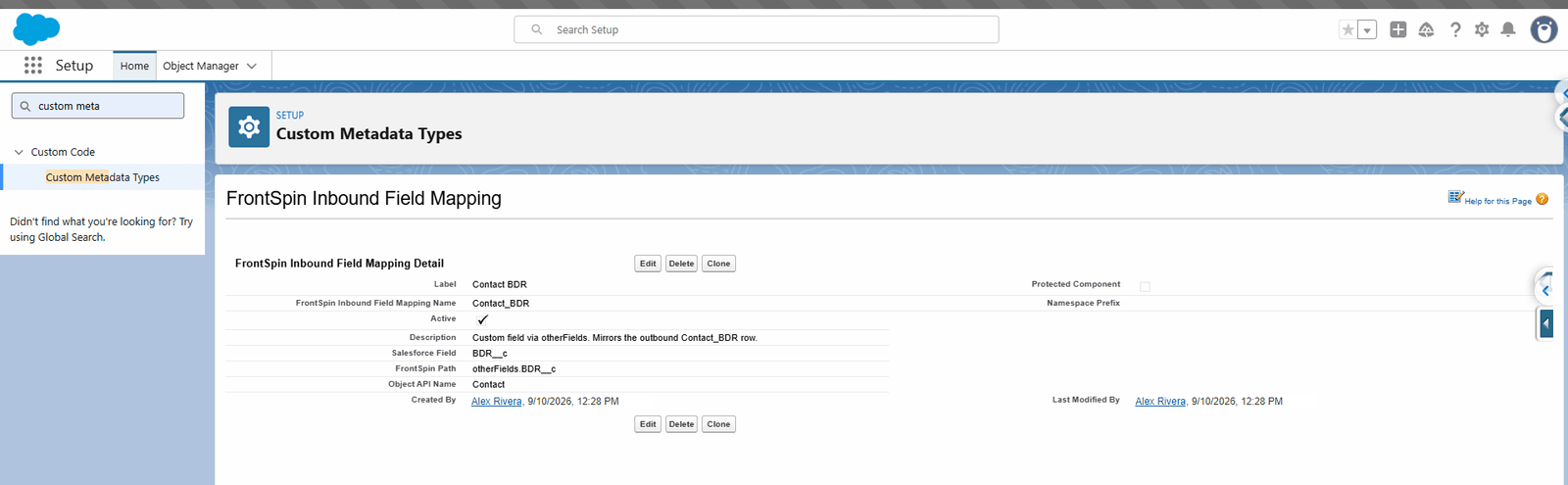Screen dimensions: 1568x485
Task: Expand the blue side panel arrow handle
Action: pos(1546,322)
